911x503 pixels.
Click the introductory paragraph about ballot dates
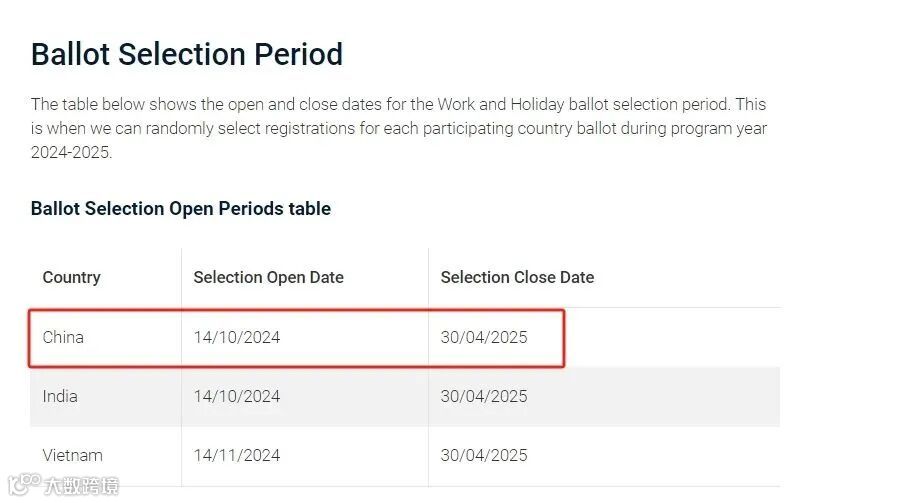[399, 128]
